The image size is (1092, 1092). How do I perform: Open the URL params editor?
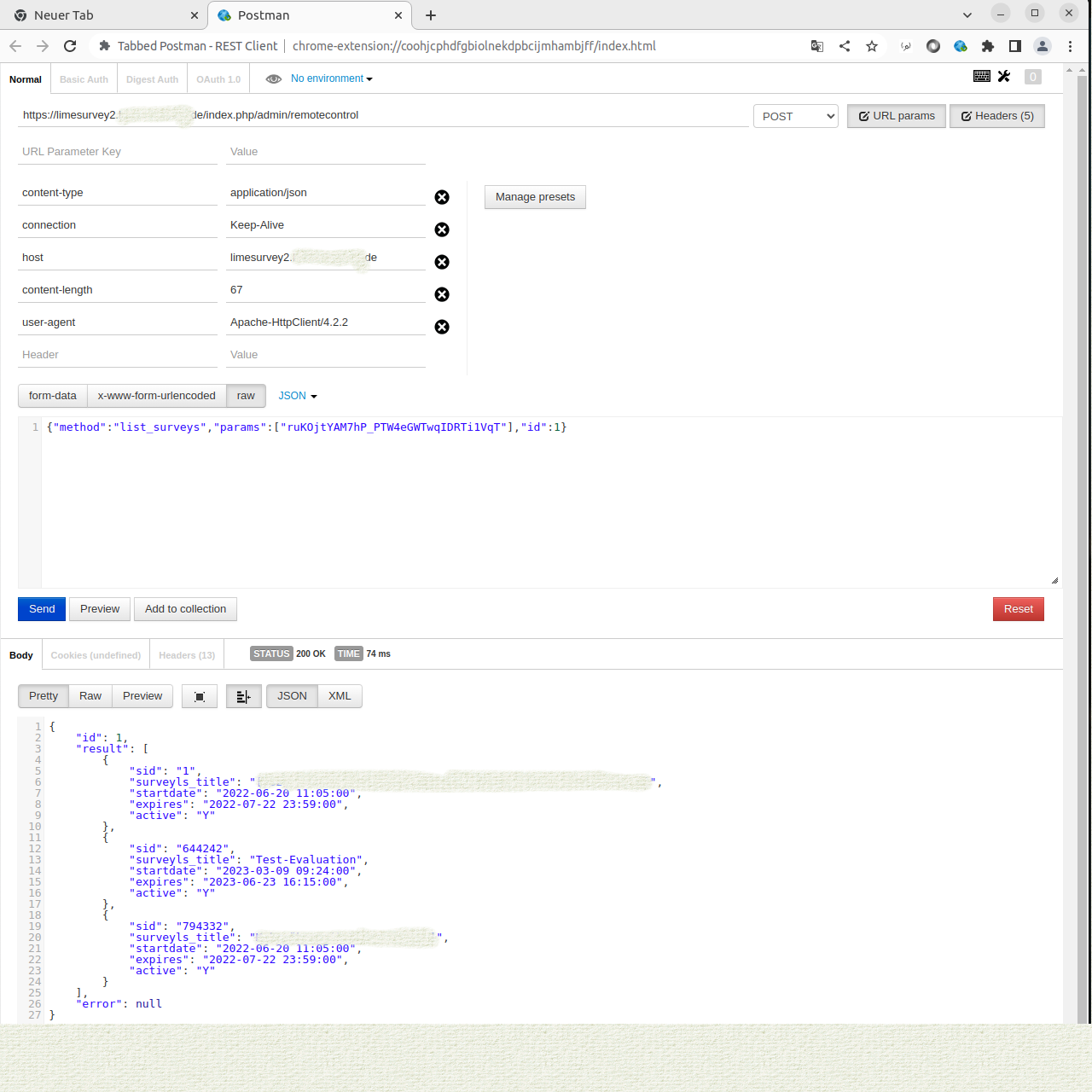[x=897, y=116]
